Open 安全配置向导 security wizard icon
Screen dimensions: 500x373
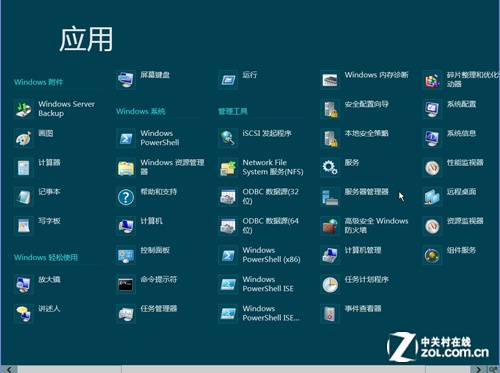click(x=330, y=109)
